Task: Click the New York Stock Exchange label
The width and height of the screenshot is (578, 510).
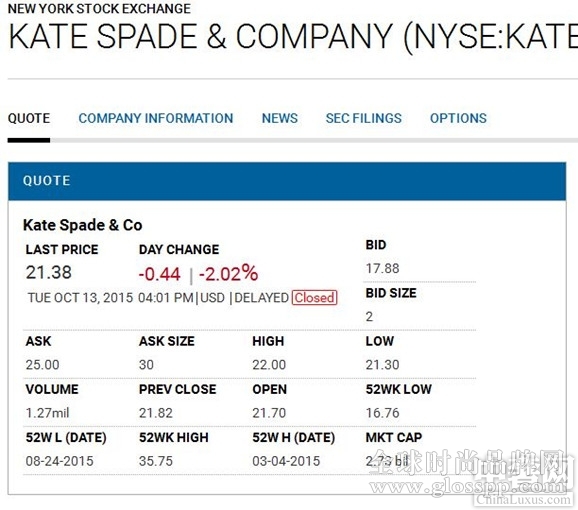Action: (x=100, y=8)
